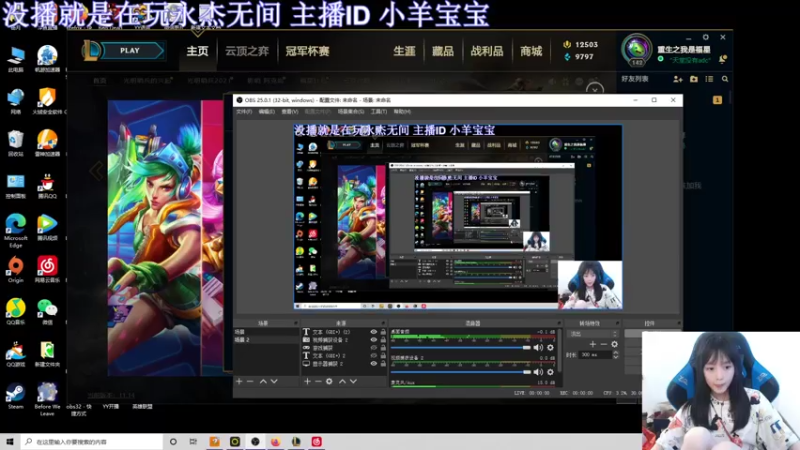This screenshot has width=800, height=450.
Task: Open Steam desktop shortcut
Action: [15, 396]
